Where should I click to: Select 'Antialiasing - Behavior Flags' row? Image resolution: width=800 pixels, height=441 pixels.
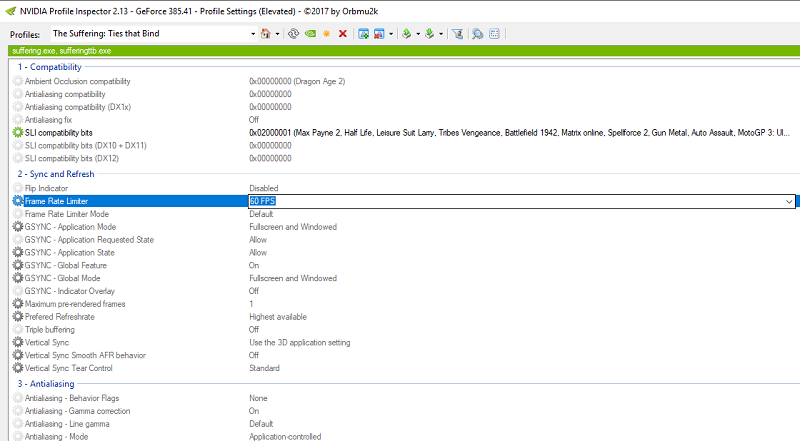(72, 398)
